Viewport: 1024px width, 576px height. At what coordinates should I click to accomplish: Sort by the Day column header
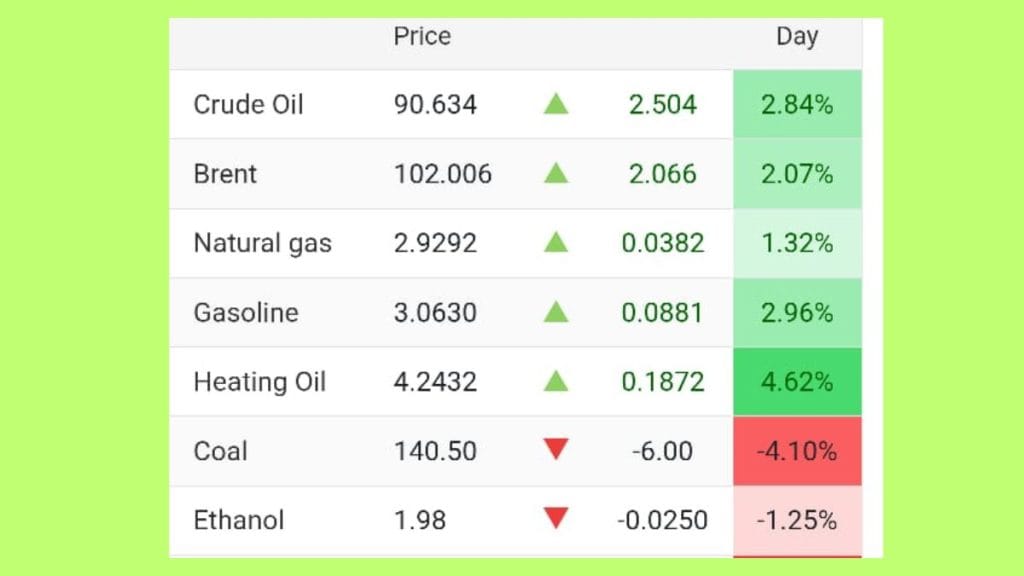[x=797, y=37]
